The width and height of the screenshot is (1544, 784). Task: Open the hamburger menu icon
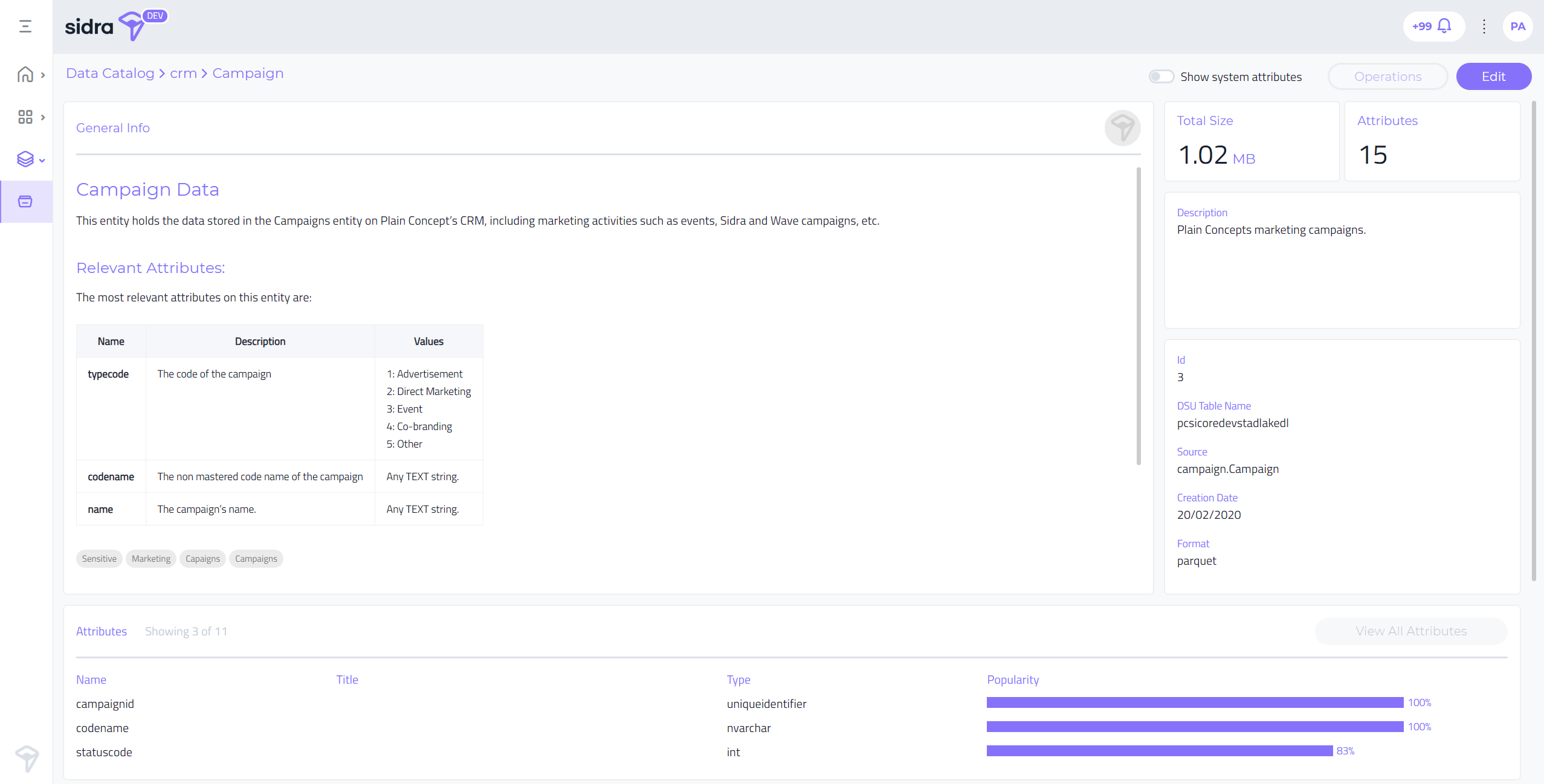(x=25, y=26)
